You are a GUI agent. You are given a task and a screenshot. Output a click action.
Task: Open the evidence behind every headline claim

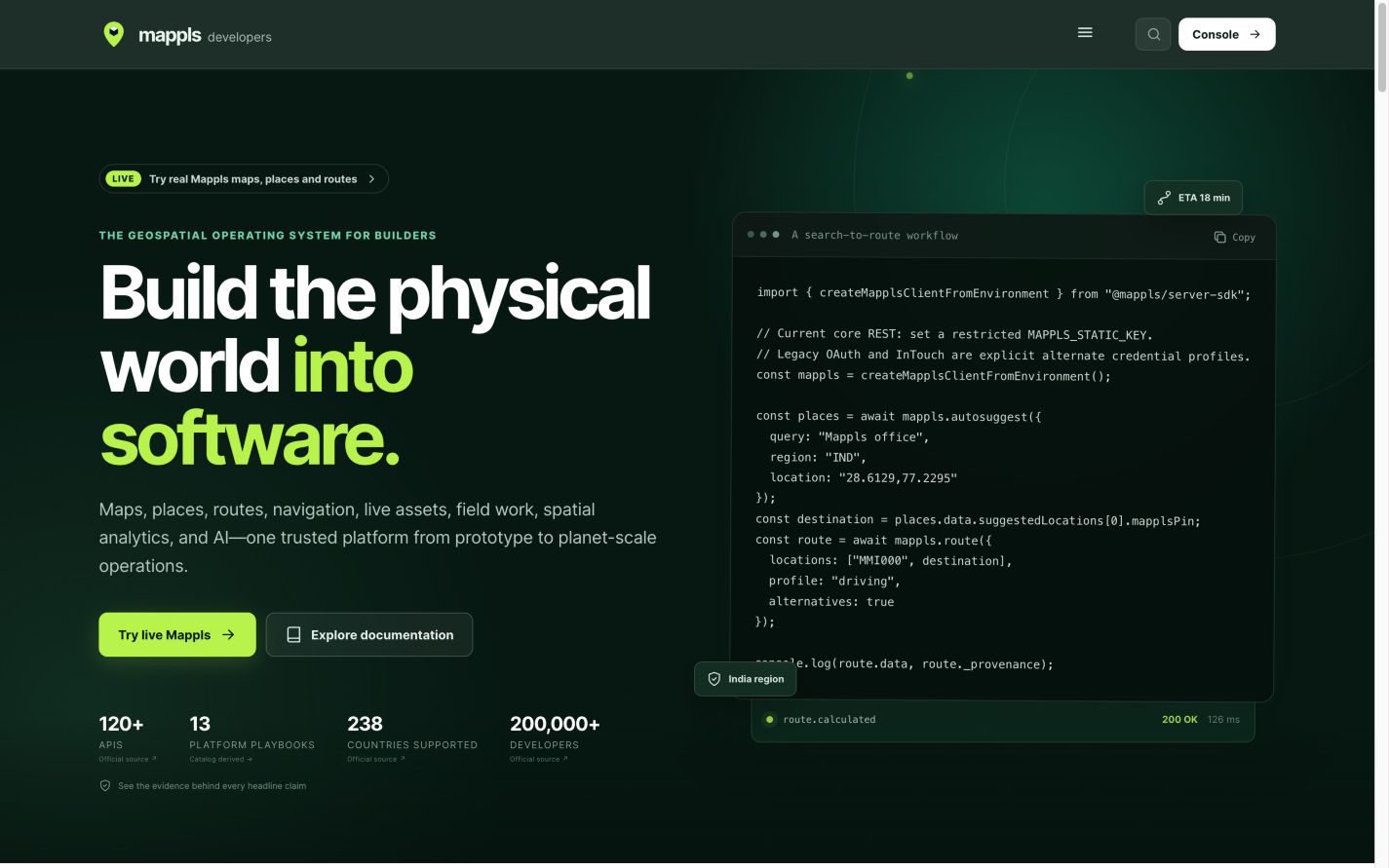[203, 786]
